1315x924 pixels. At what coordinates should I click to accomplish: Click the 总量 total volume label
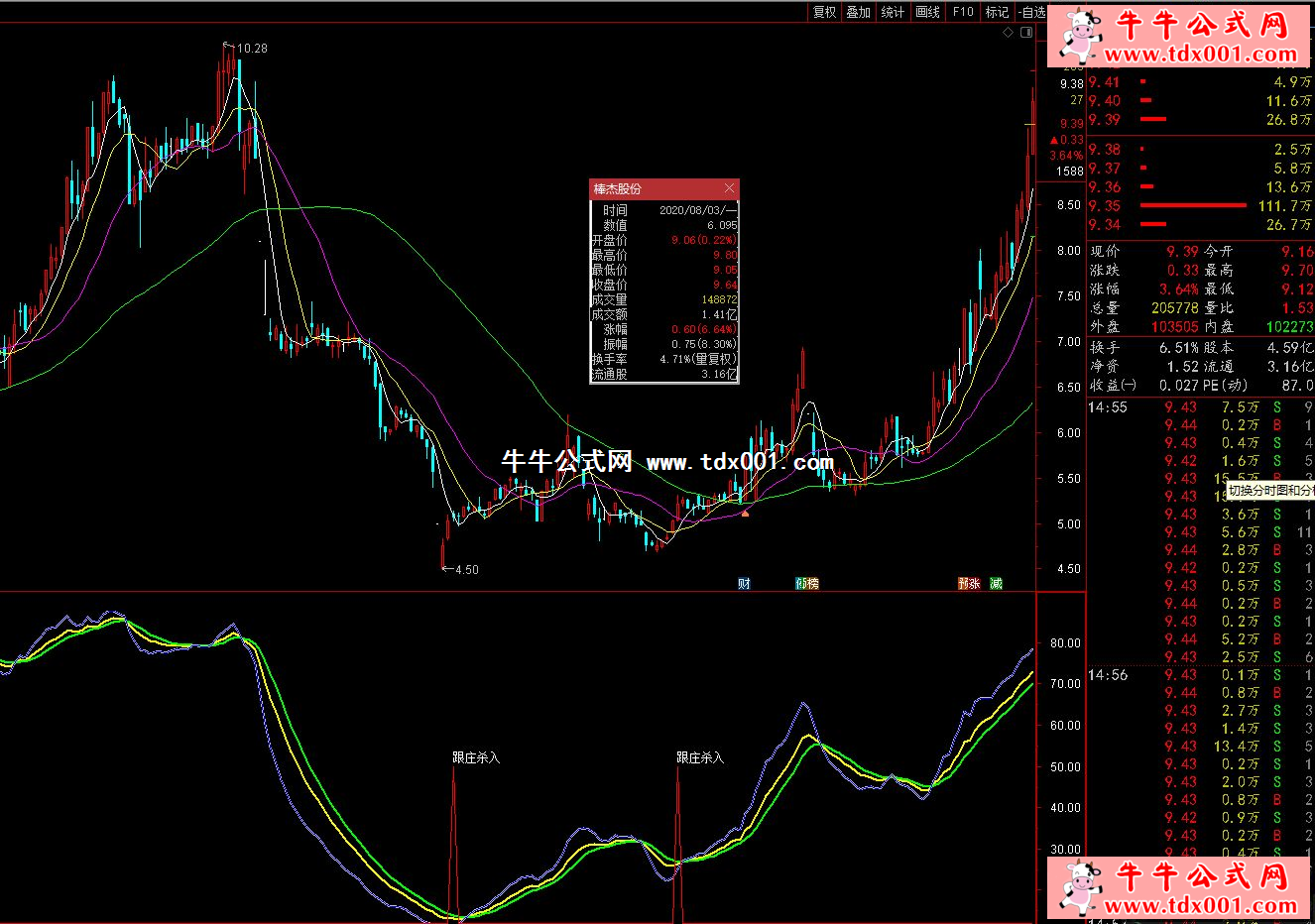pyautogui.click(x=1105, y=308)
